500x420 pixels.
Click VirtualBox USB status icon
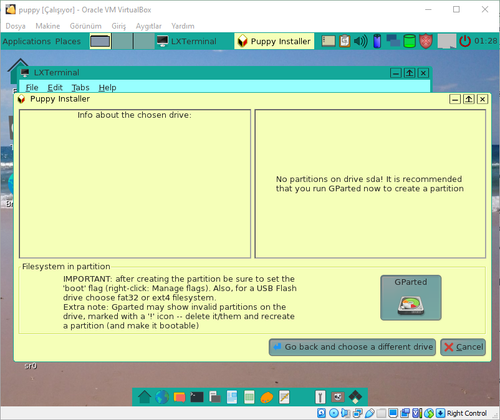click(x=369, y=413)
